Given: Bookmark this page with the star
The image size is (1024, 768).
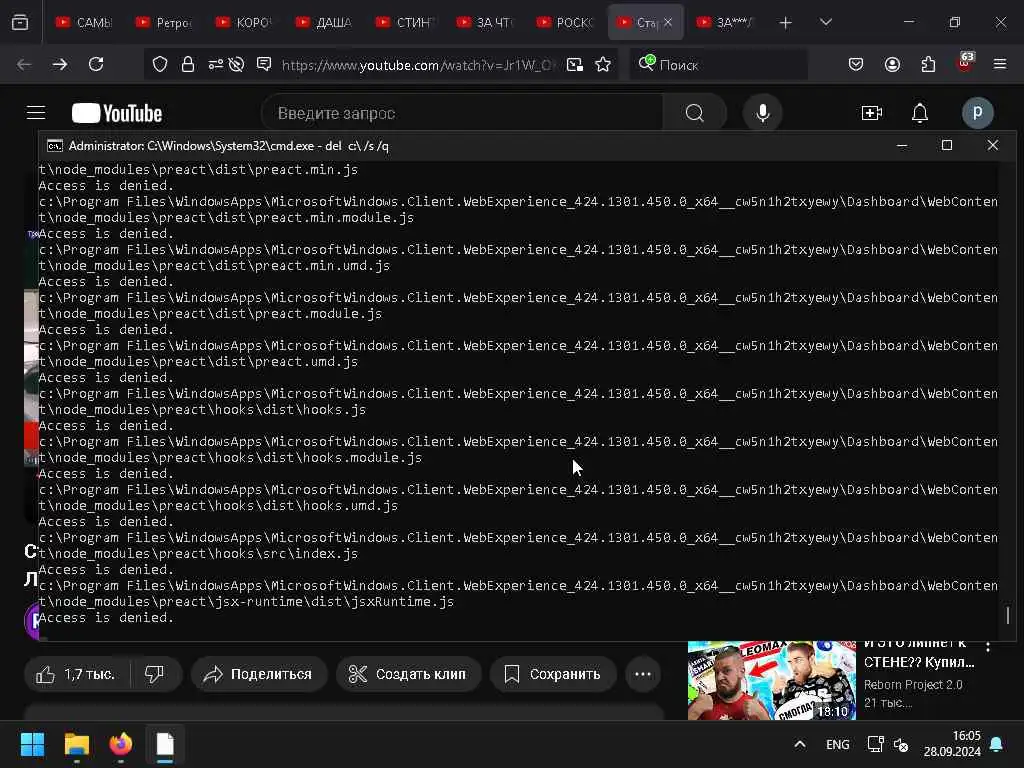Looking at the screenshot, I should (x=603, y=64).
